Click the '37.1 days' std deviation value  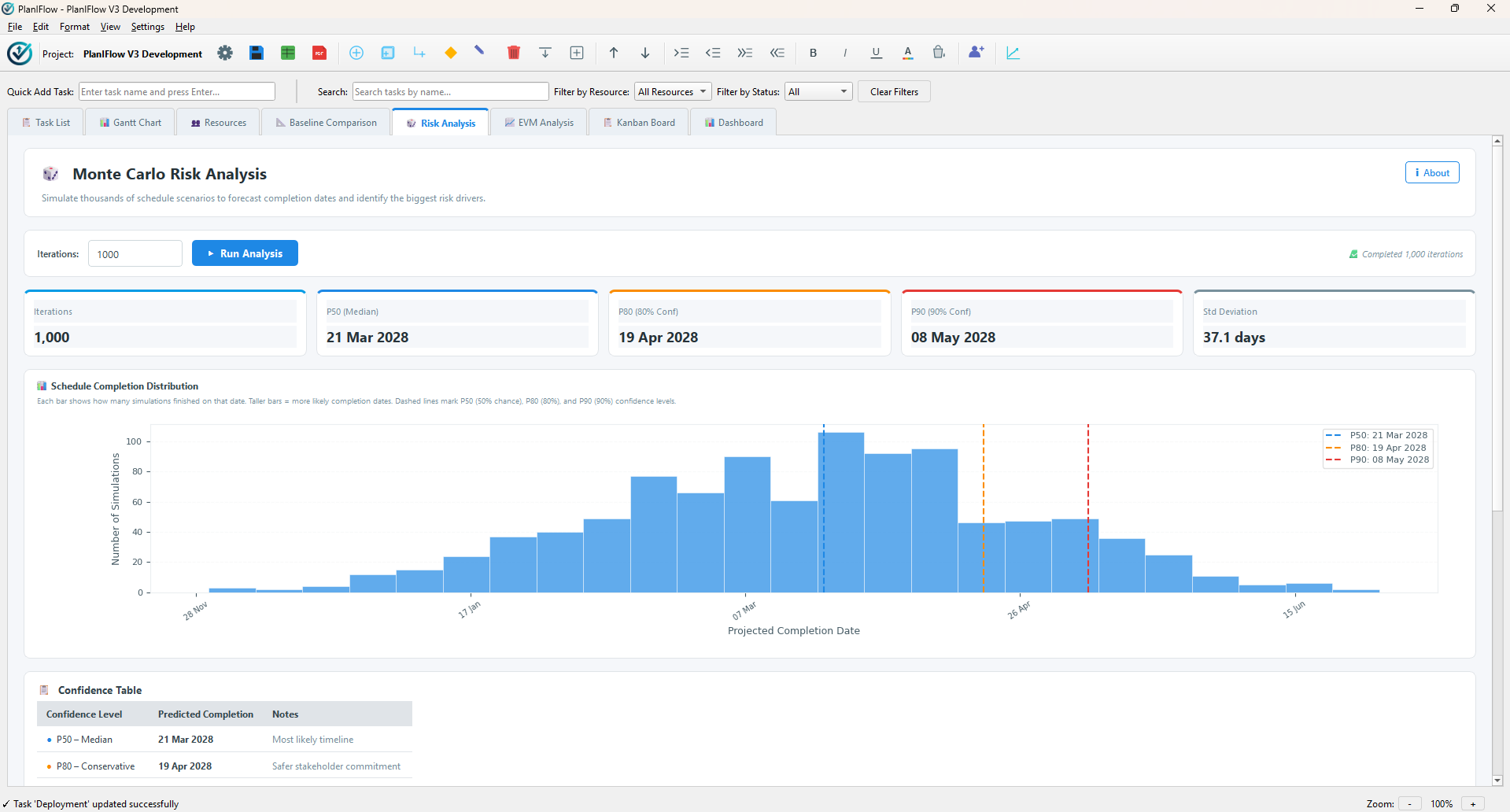1234,338
